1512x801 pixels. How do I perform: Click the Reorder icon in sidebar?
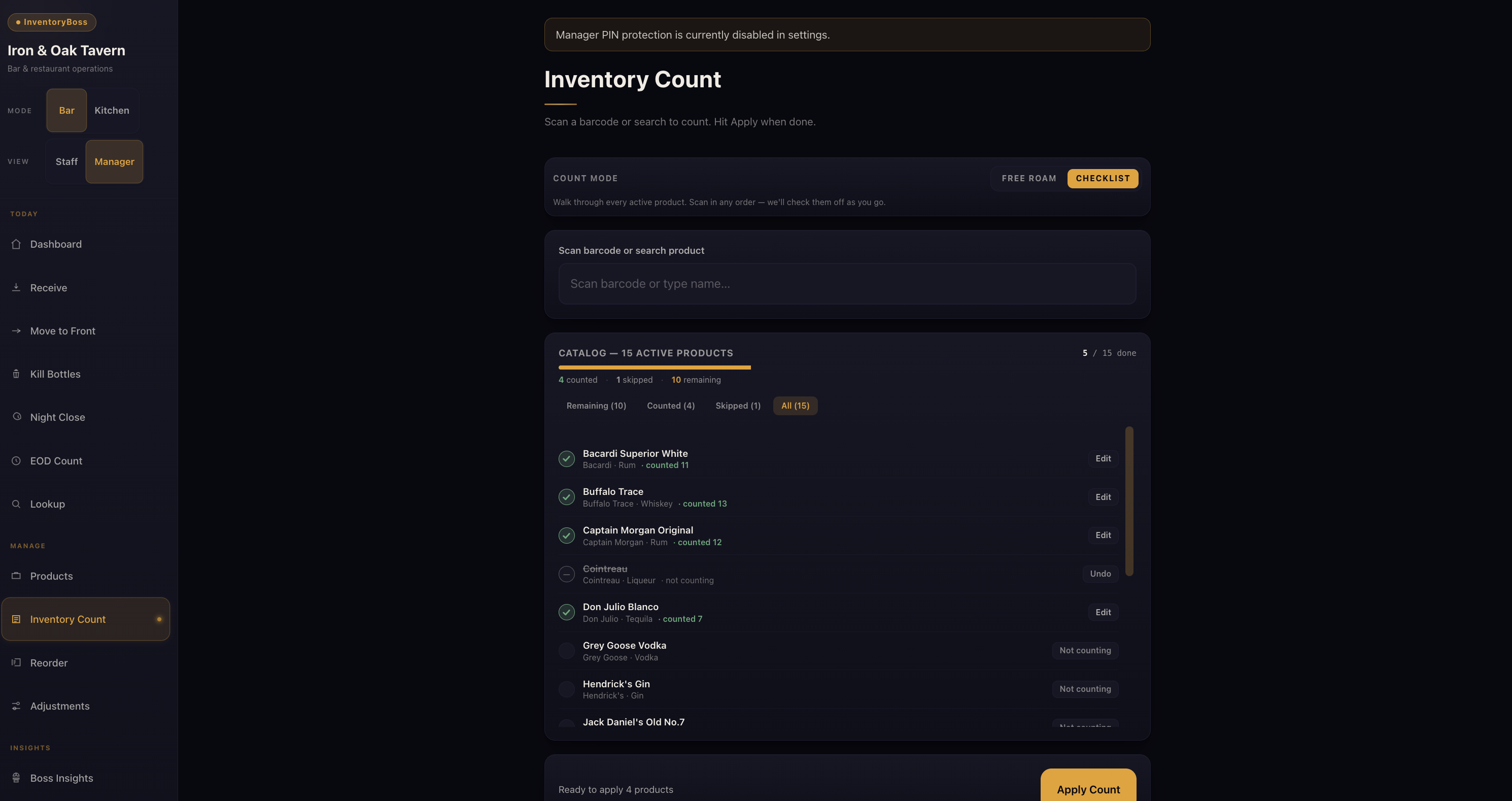(16, 663)
